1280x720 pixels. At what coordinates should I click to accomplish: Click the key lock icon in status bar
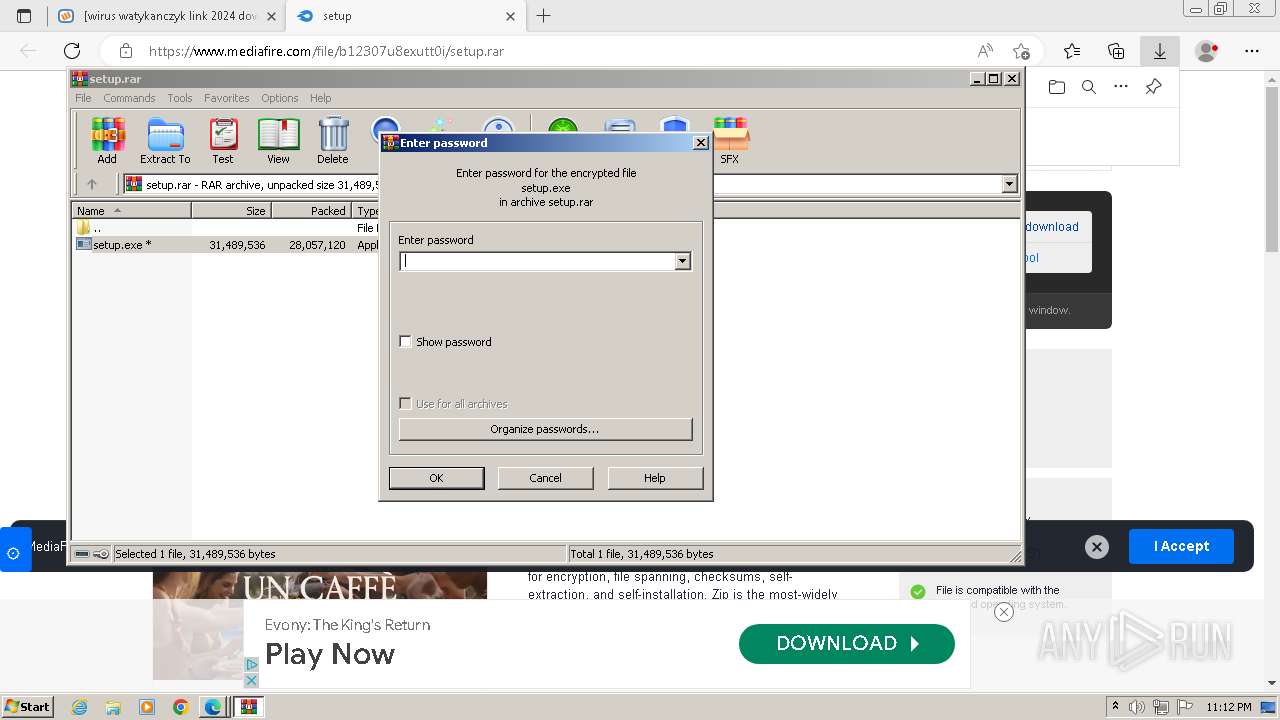coord(101,554)
